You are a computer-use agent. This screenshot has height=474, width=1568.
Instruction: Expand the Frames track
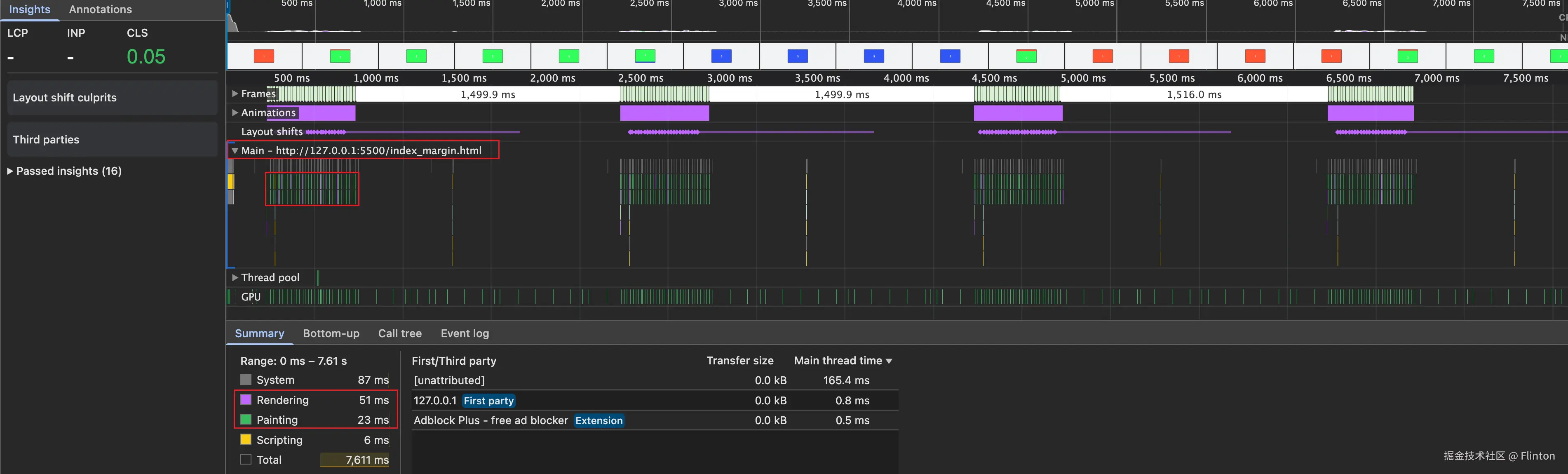[235, 94]
